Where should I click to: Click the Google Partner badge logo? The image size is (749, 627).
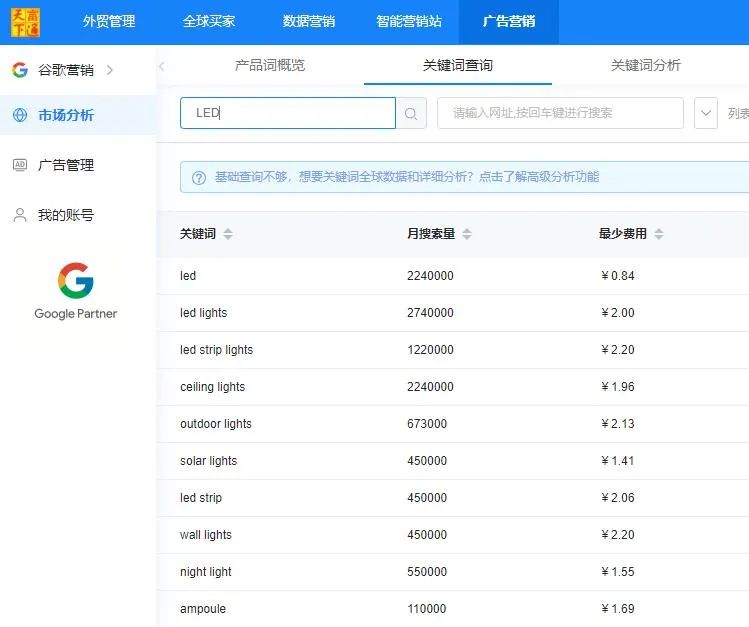pos(75,291)
